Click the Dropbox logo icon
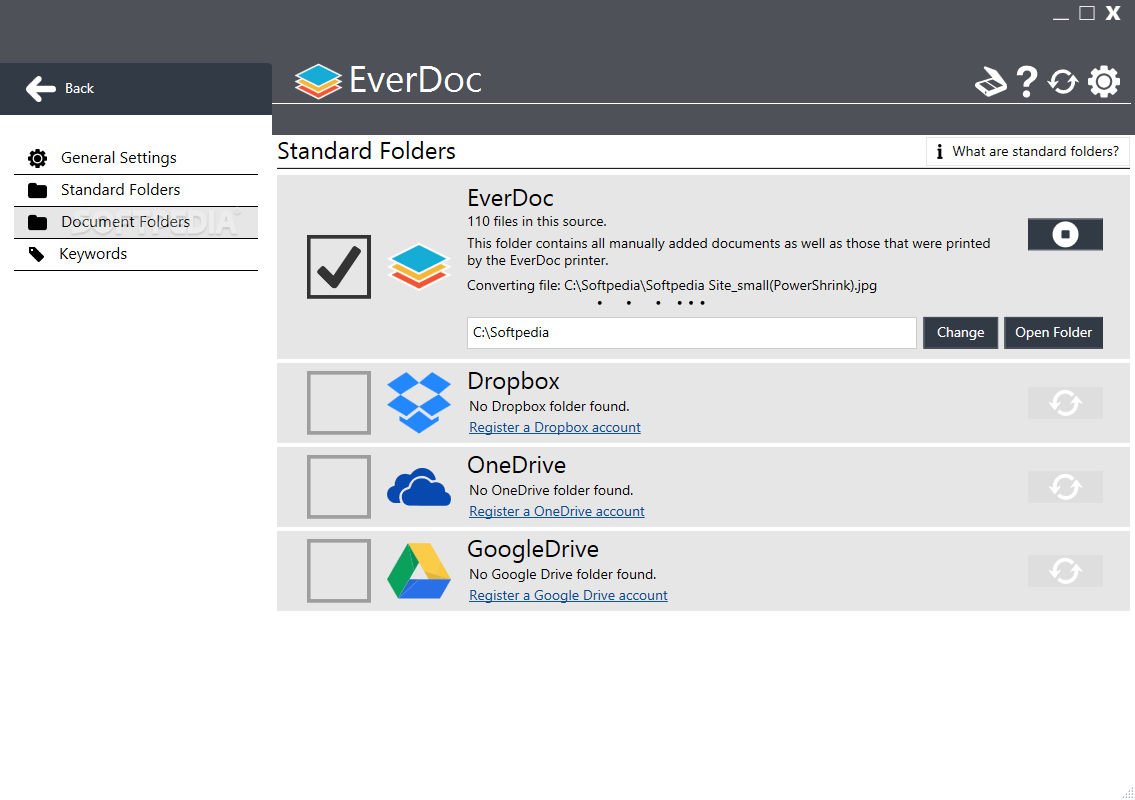The image size is (1135, 800). pyautogui.click(x=418, y=403)
